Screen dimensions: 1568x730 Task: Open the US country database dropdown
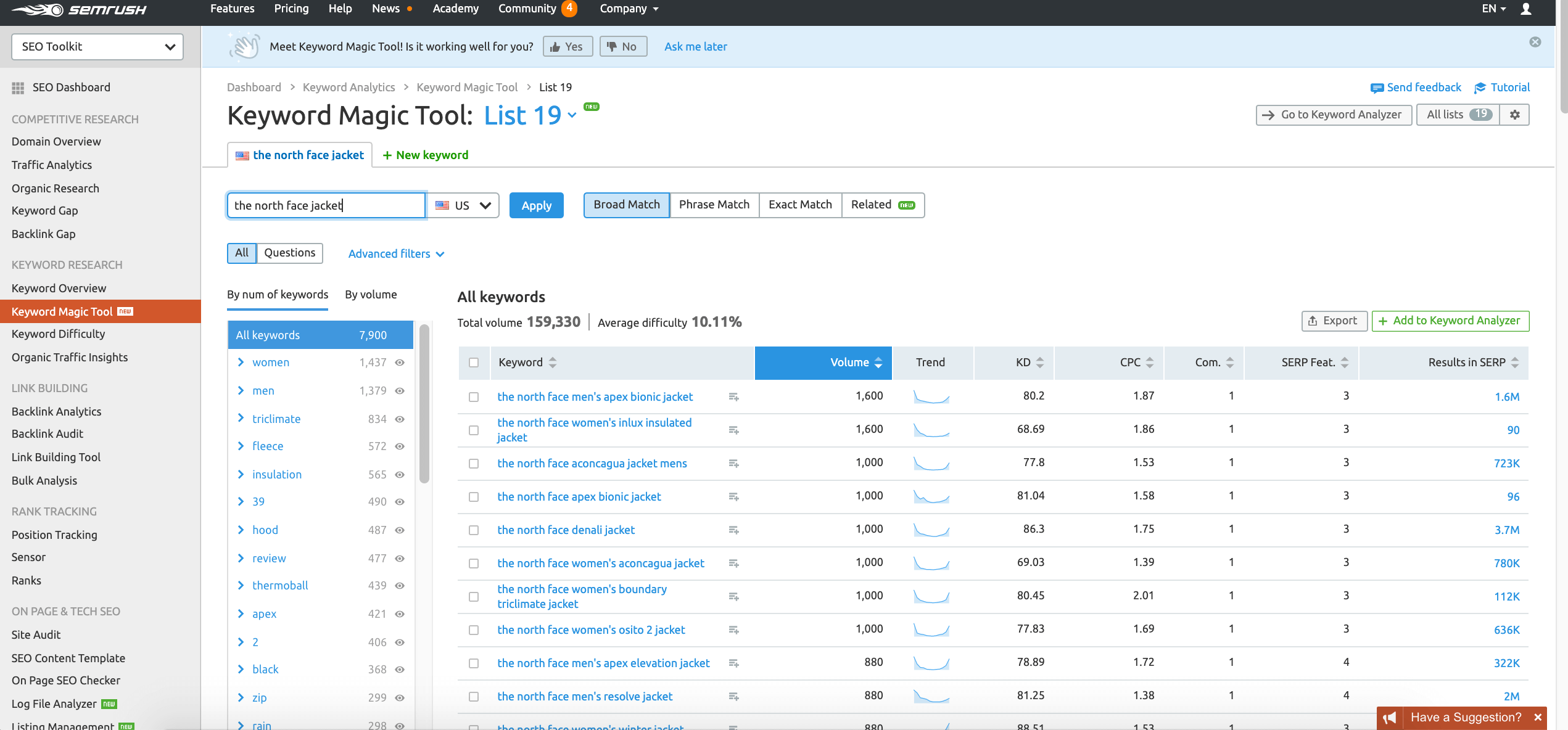[x=463, y=205]
